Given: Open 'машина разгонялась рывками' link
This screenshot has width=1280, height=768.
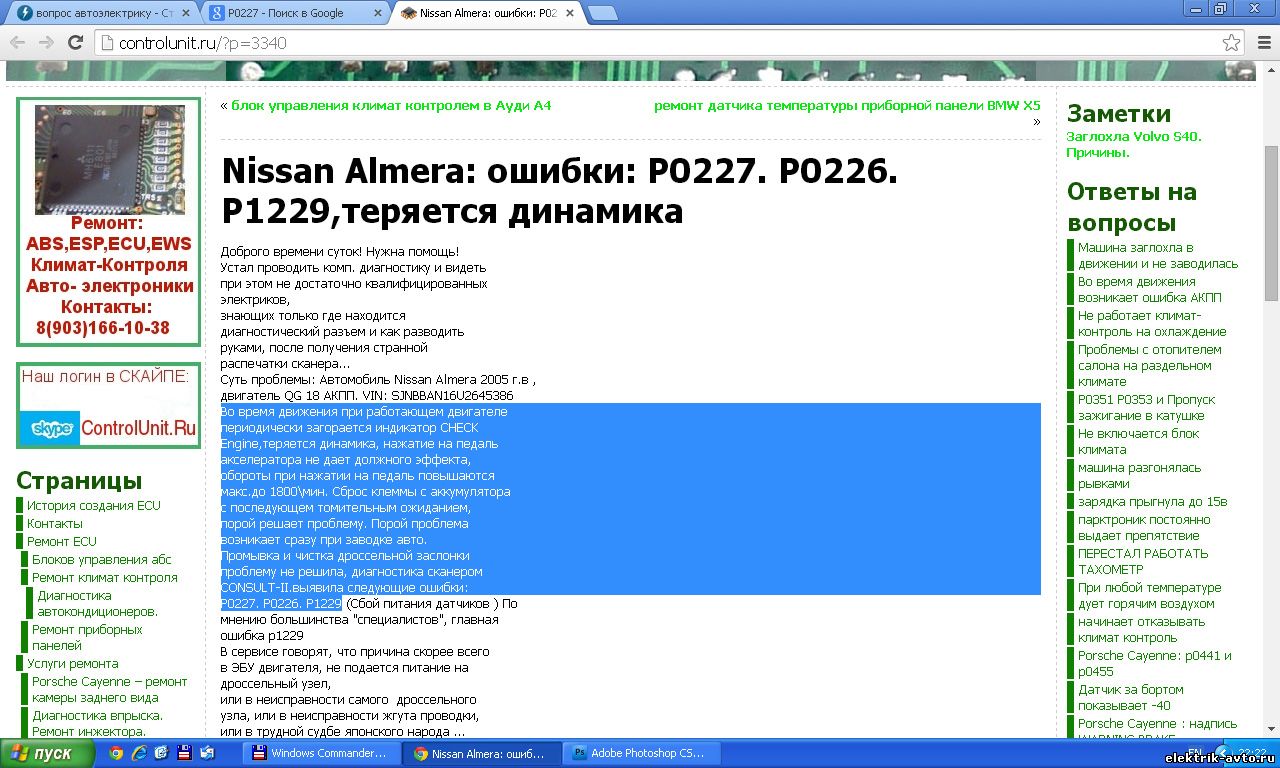Looking at the screenshot, I should [1140, 475].
